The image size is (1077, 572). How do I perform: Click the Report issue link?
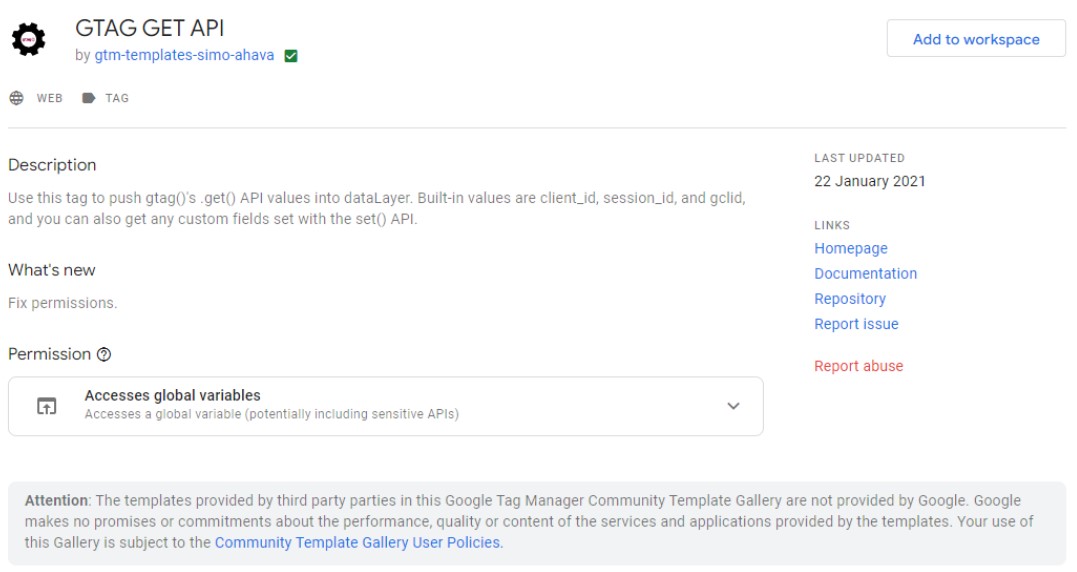pyautogui.click(x=856, y=324)
